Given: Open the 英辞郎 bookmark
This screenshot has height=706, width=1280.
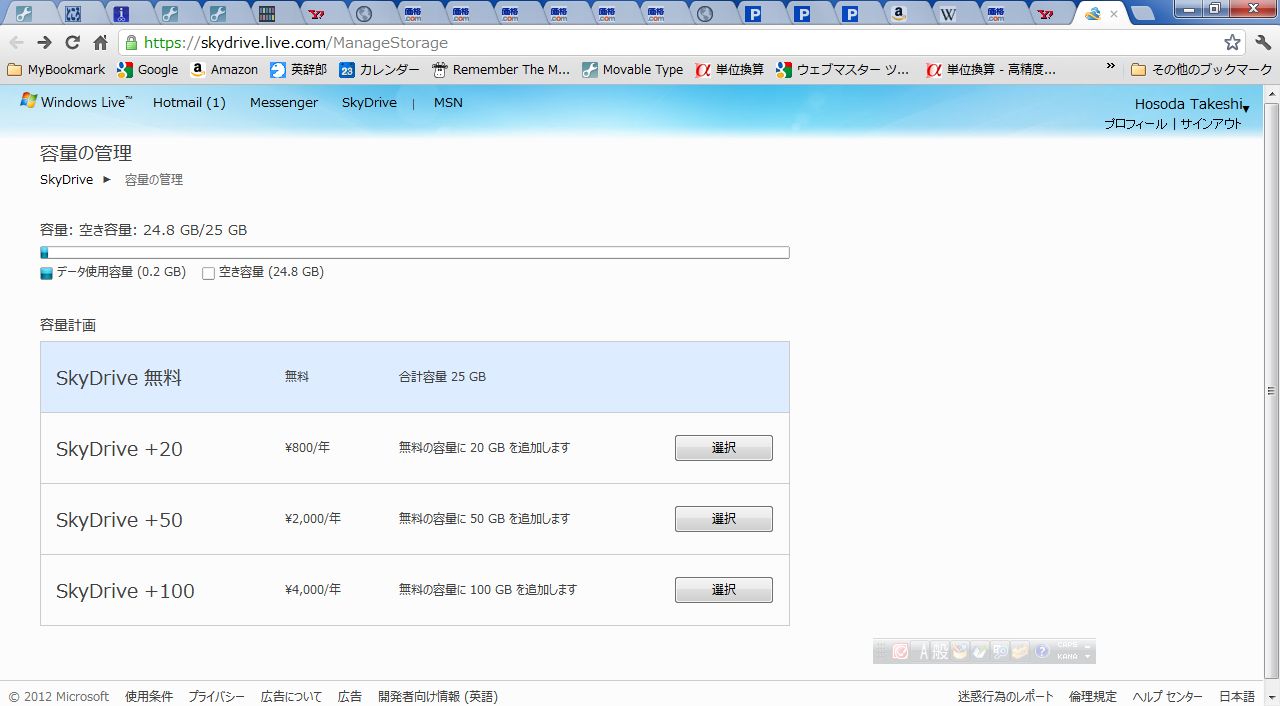Looking at the screenshot, I should click(x=298, y=70).
